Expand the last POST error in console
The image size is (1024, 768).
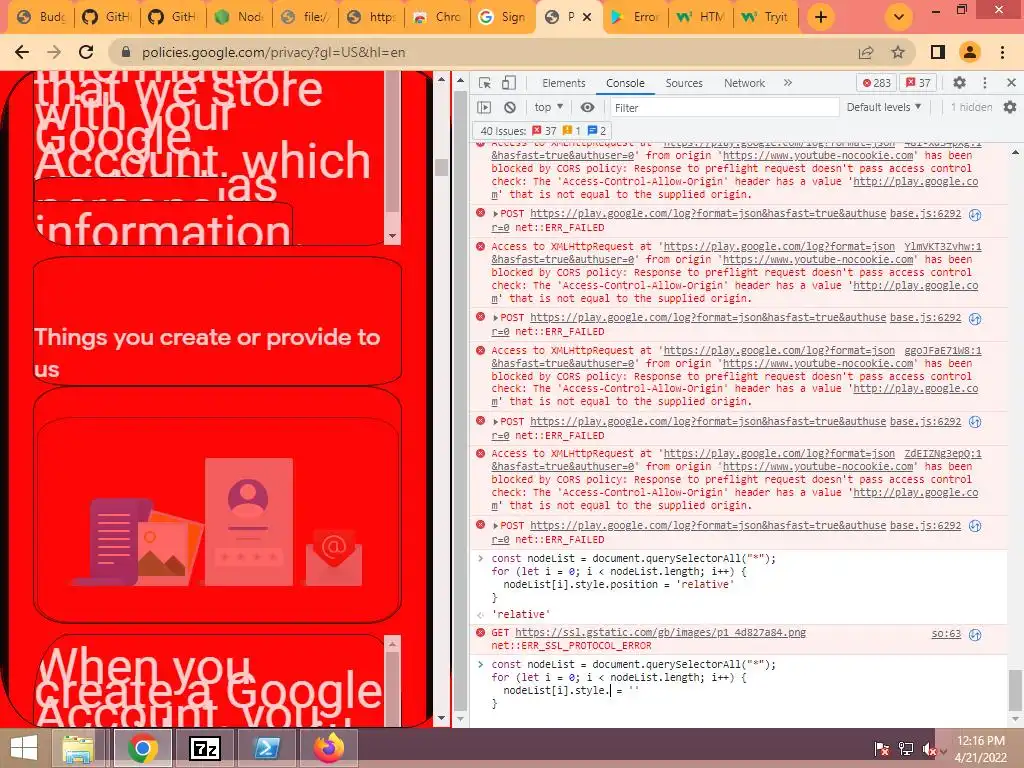(x=496, y=526)
